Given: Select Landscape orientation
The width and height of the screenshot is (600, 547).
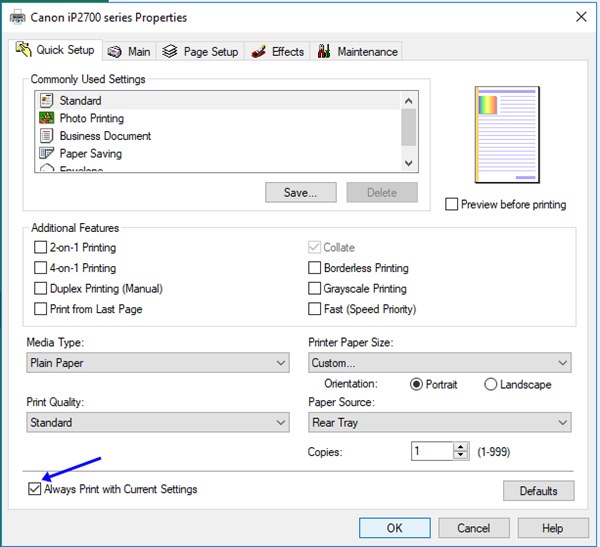Looking at the screenshot, I should [490, 384].
